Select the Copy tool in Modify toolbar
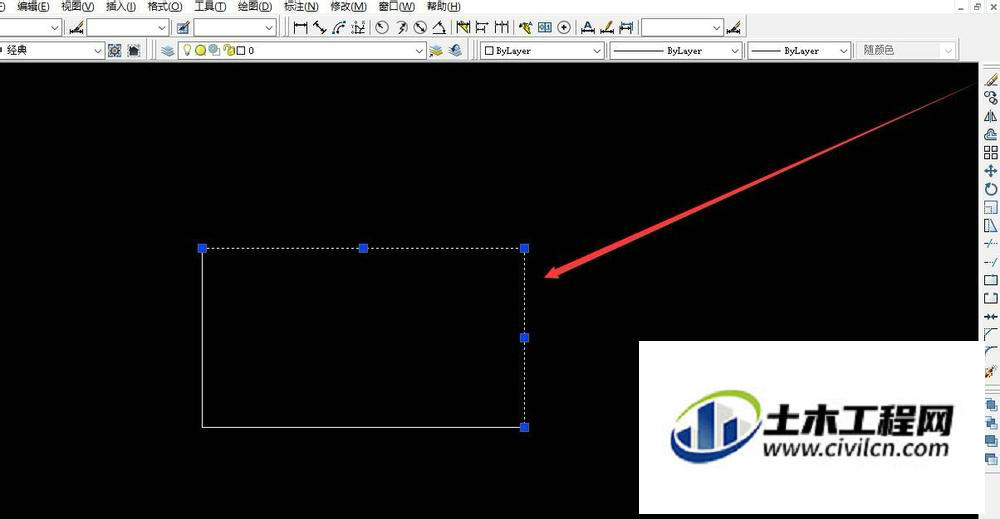This screenshot has height=519, width=1000. tap(990, 98)
